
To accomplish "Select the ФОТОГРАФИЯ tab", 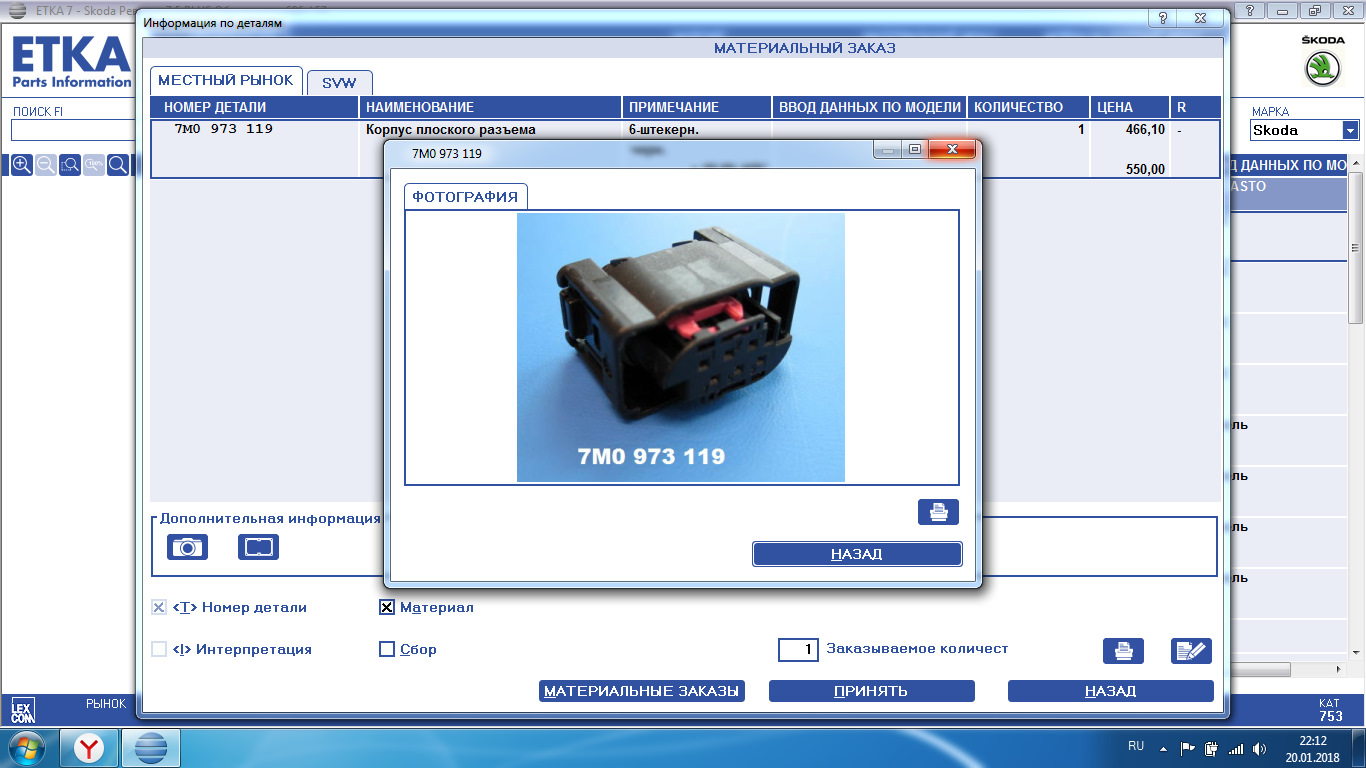I will pyautogui.click(x=465, y=197).
